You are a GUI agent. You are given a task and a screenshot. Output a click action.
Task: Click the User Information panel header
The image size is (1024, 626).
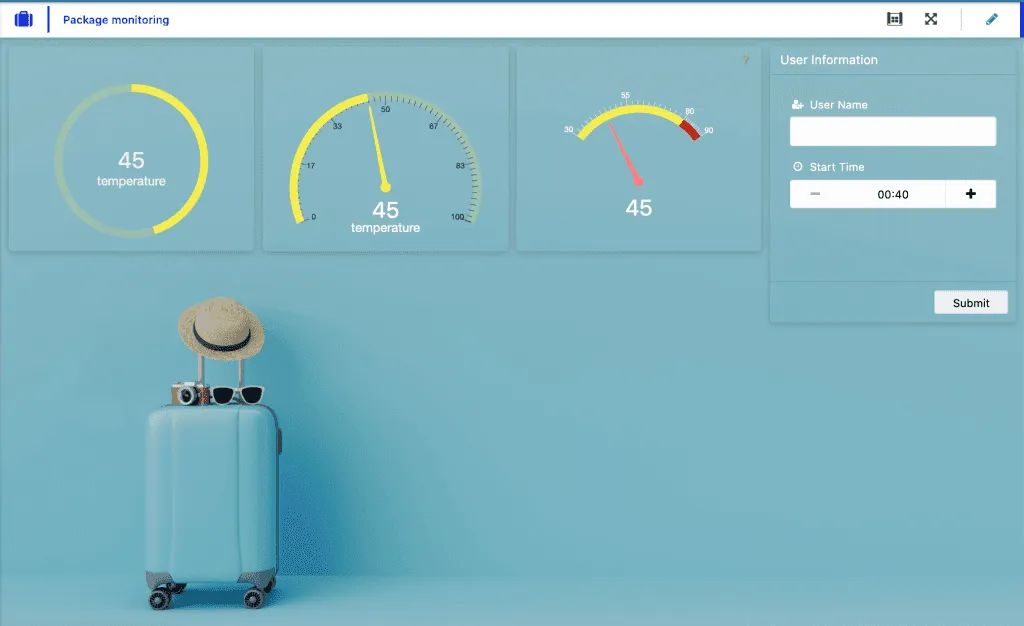pyautogui.click(x=828, y=60)
